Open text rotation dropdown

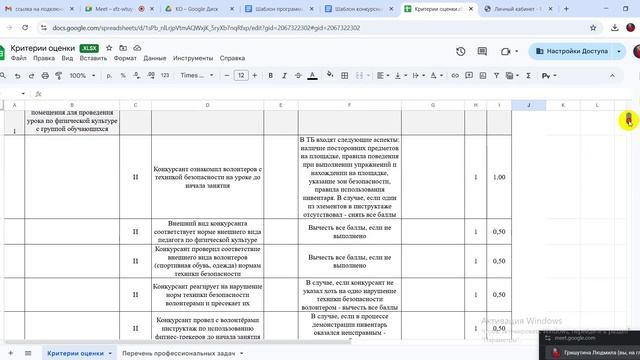coord(436,76)
